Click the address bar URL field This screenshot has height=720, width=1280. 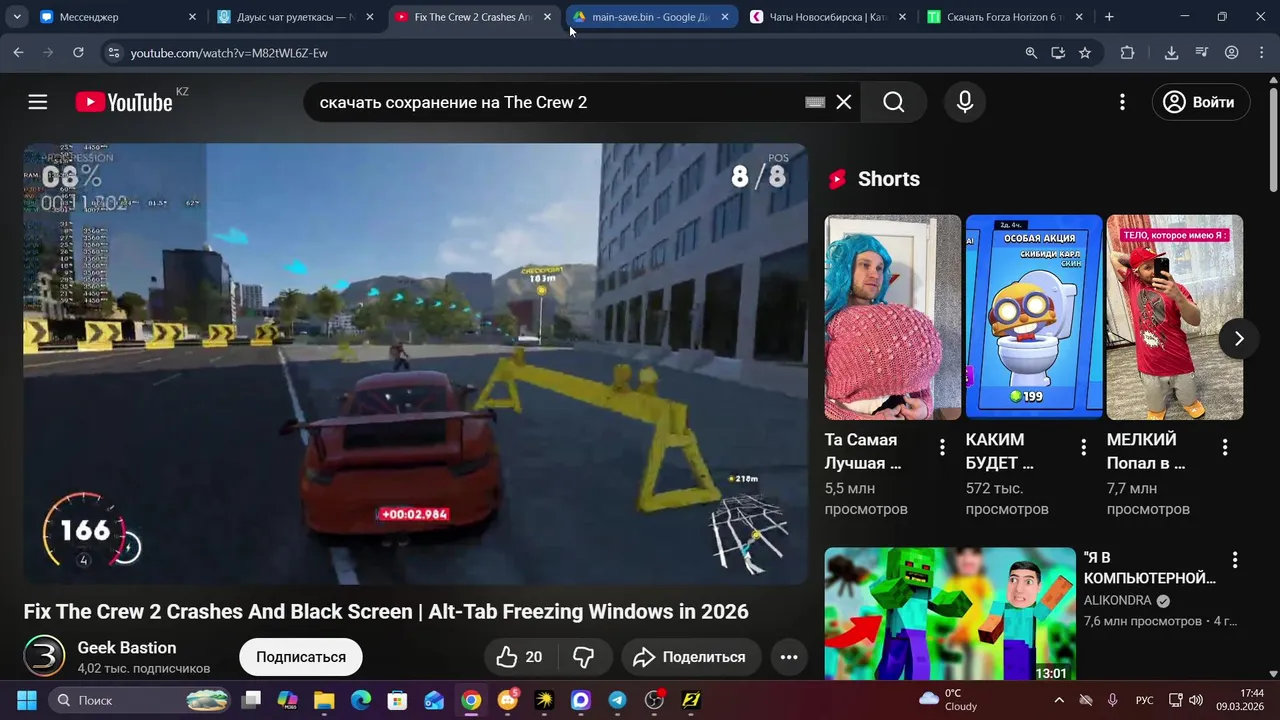click(x=570, y=53)
